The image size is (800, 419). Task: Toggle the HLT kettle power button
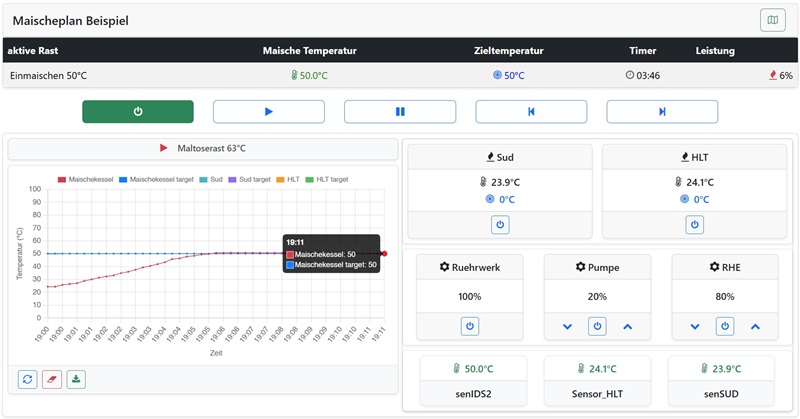tap(694, 225)
